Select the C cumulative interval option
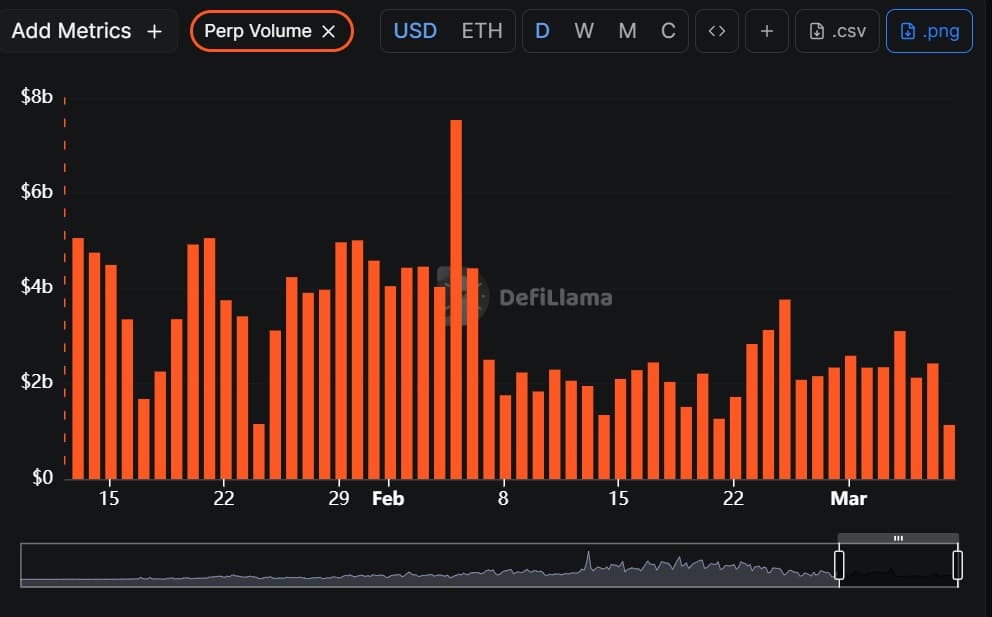Screen dimensions: 992x617 668,31
